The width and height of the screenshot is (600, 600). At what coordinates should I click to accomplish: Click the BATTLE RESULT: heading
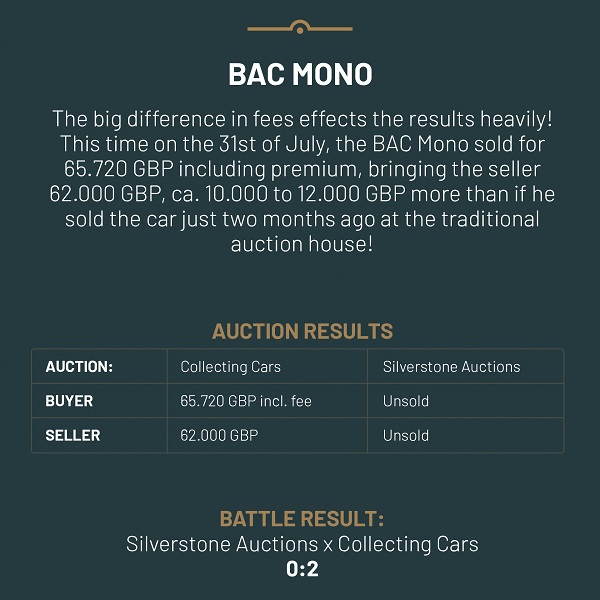pos(302,519)
